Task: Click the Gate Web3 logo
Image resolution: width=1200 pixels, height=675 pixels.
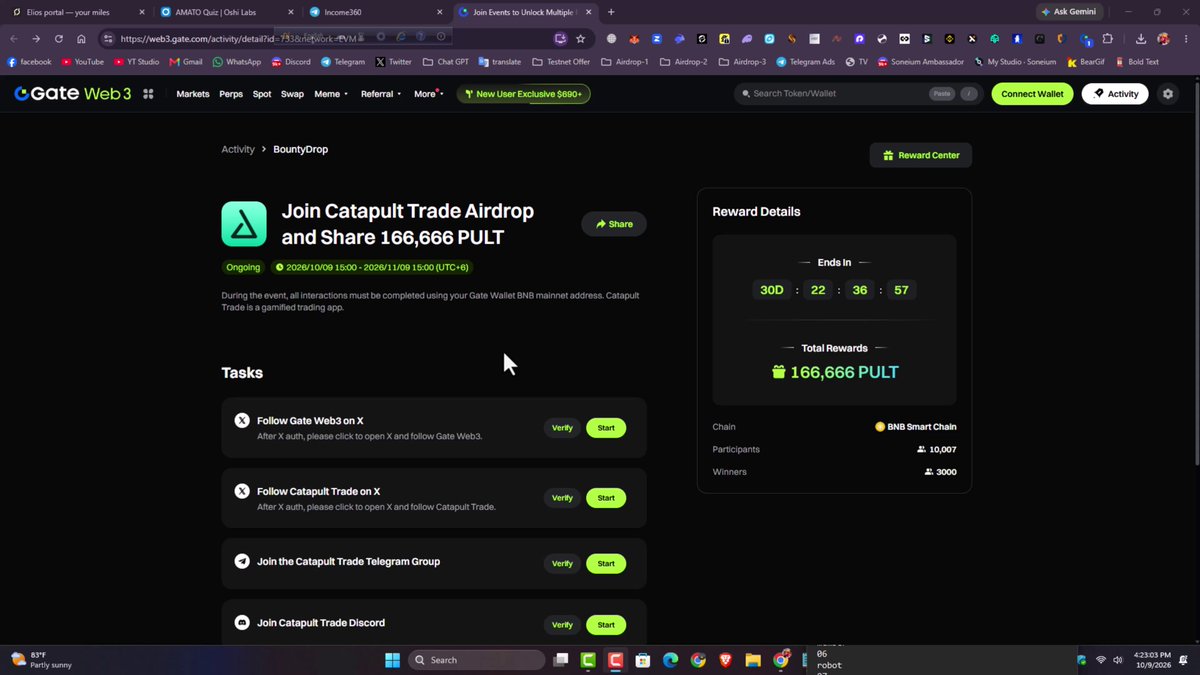Action: (72, 94)
